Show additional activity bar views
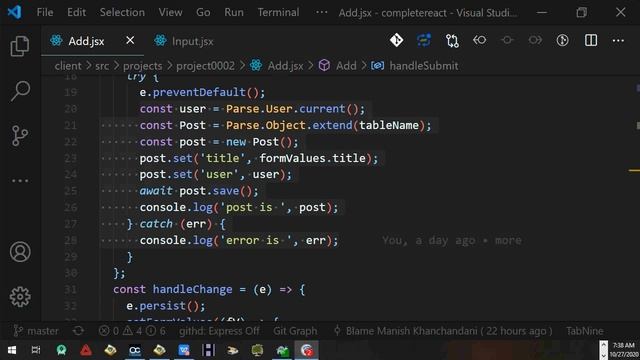Screen dimensions: 640x360 point(20,180)
